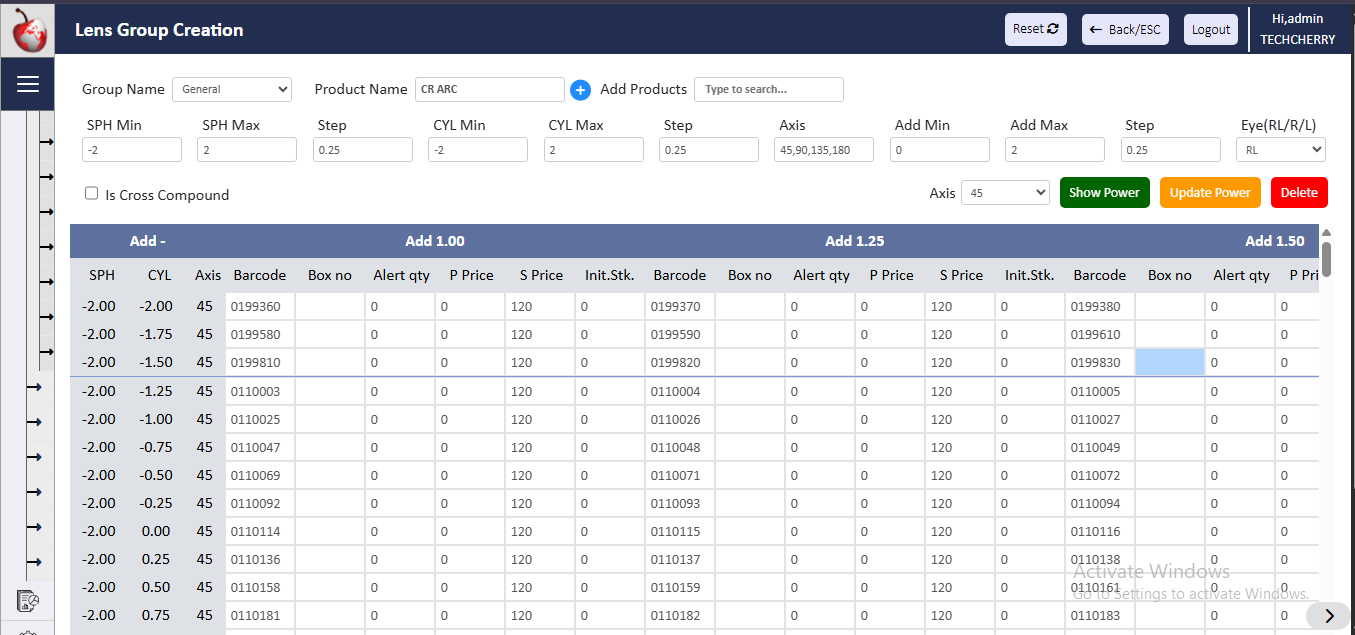Open the hamburger navigation menu
The image size is (1355, 635).
tap(27, 83)
